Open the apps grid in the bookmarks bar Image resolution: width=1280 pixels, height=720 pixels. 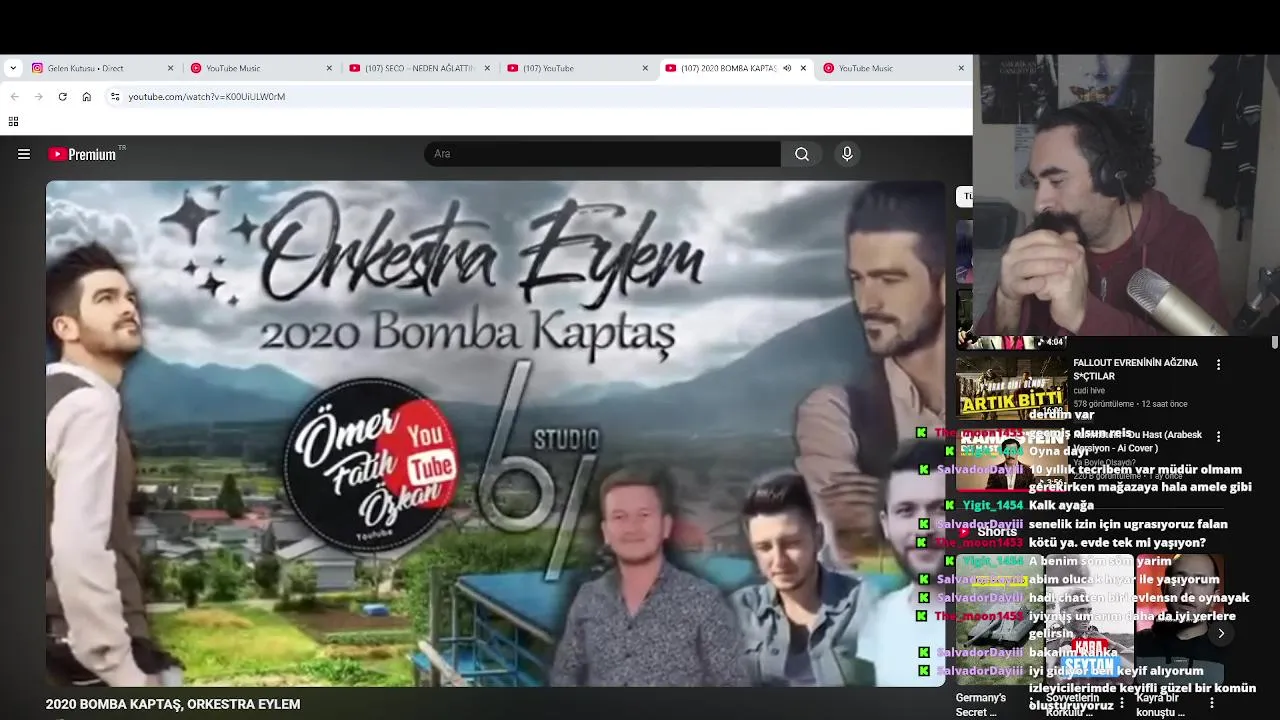13,122
